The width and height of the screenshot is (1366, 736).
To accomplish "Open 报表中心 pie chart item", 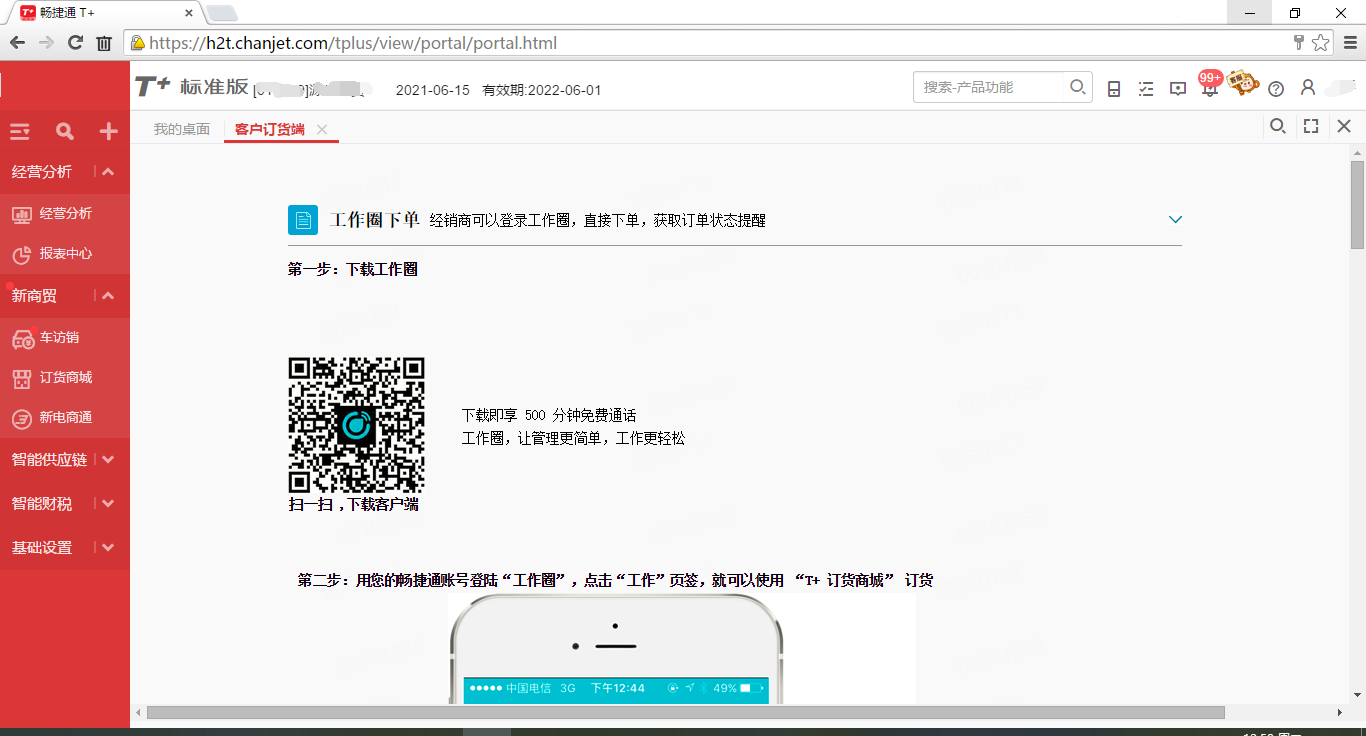I will click(22, 254).
